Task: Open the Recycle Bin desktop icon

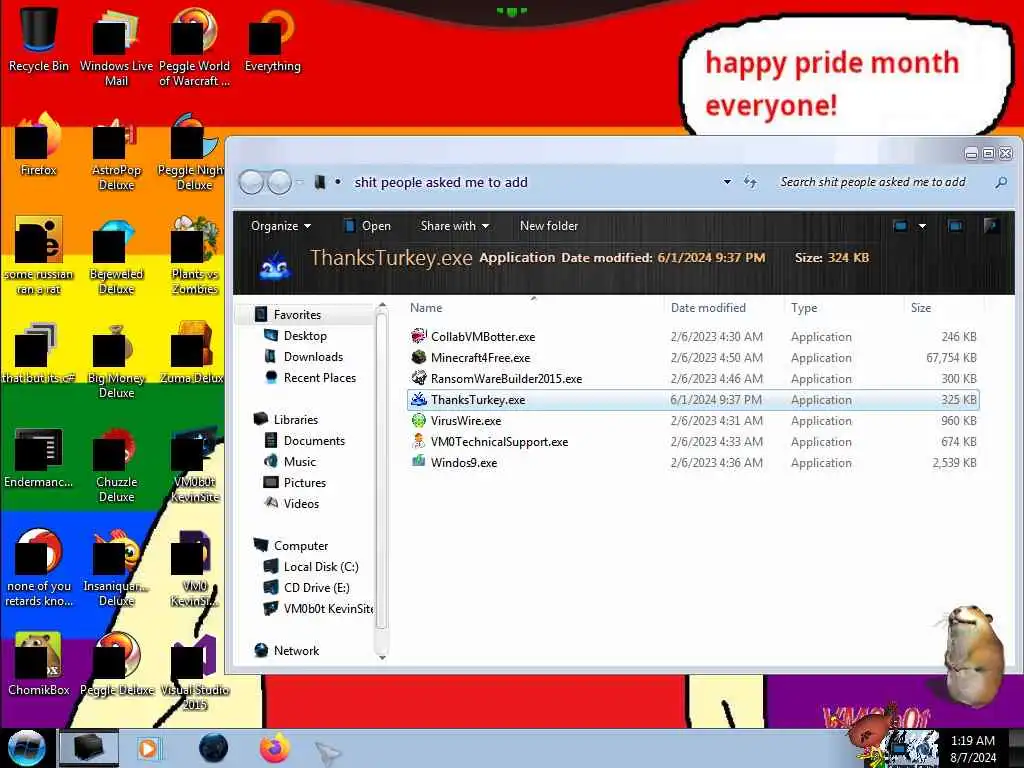Action: pyautogui.click(x=39, y=39)
